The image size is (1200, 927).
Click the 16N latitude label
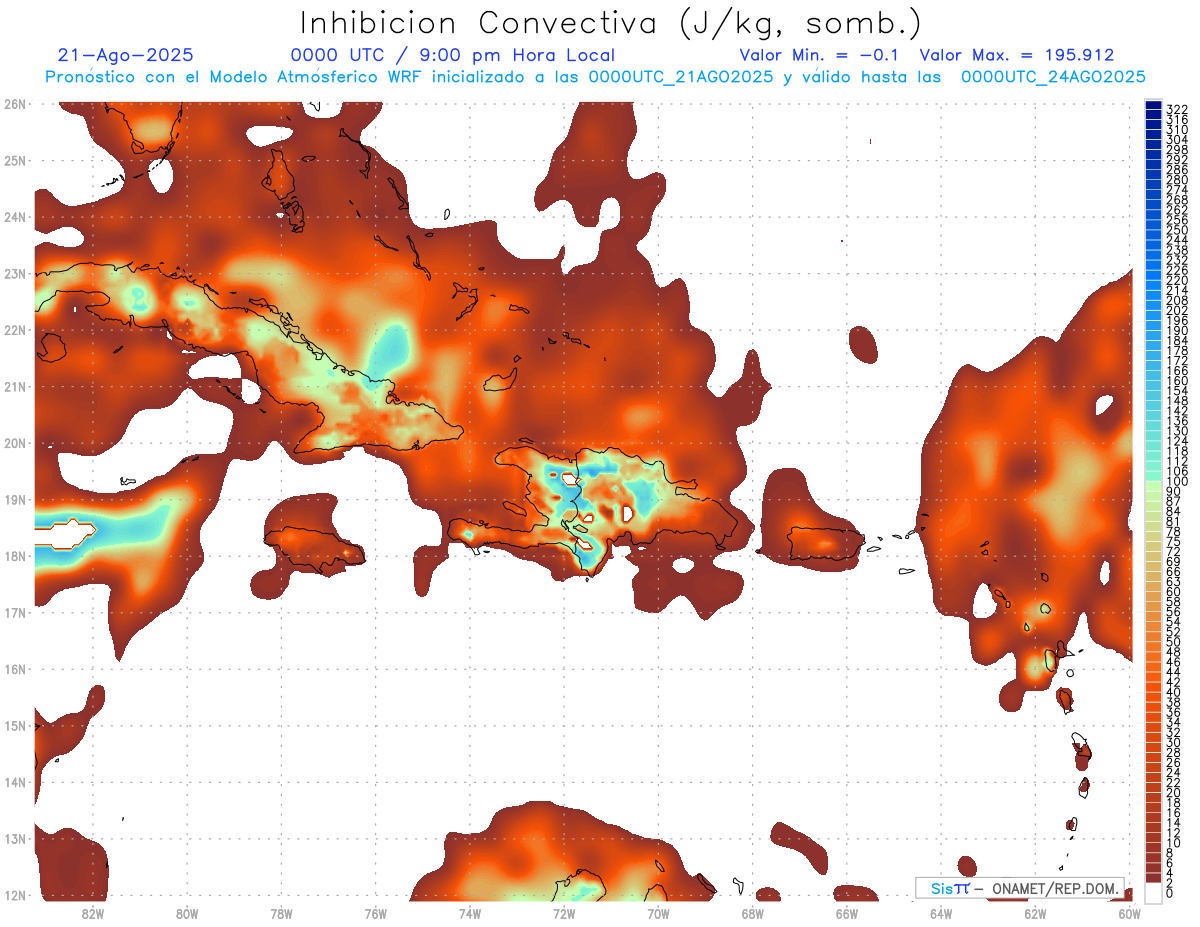tap(15, 669)
